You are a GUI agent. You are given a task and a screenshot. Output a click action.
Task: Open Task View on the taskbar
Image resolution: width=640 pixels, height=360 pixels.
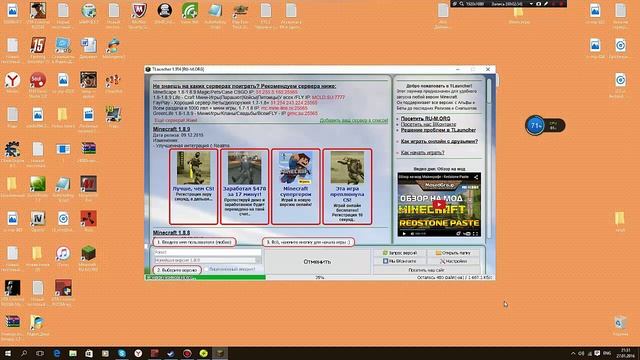point(40,353)
